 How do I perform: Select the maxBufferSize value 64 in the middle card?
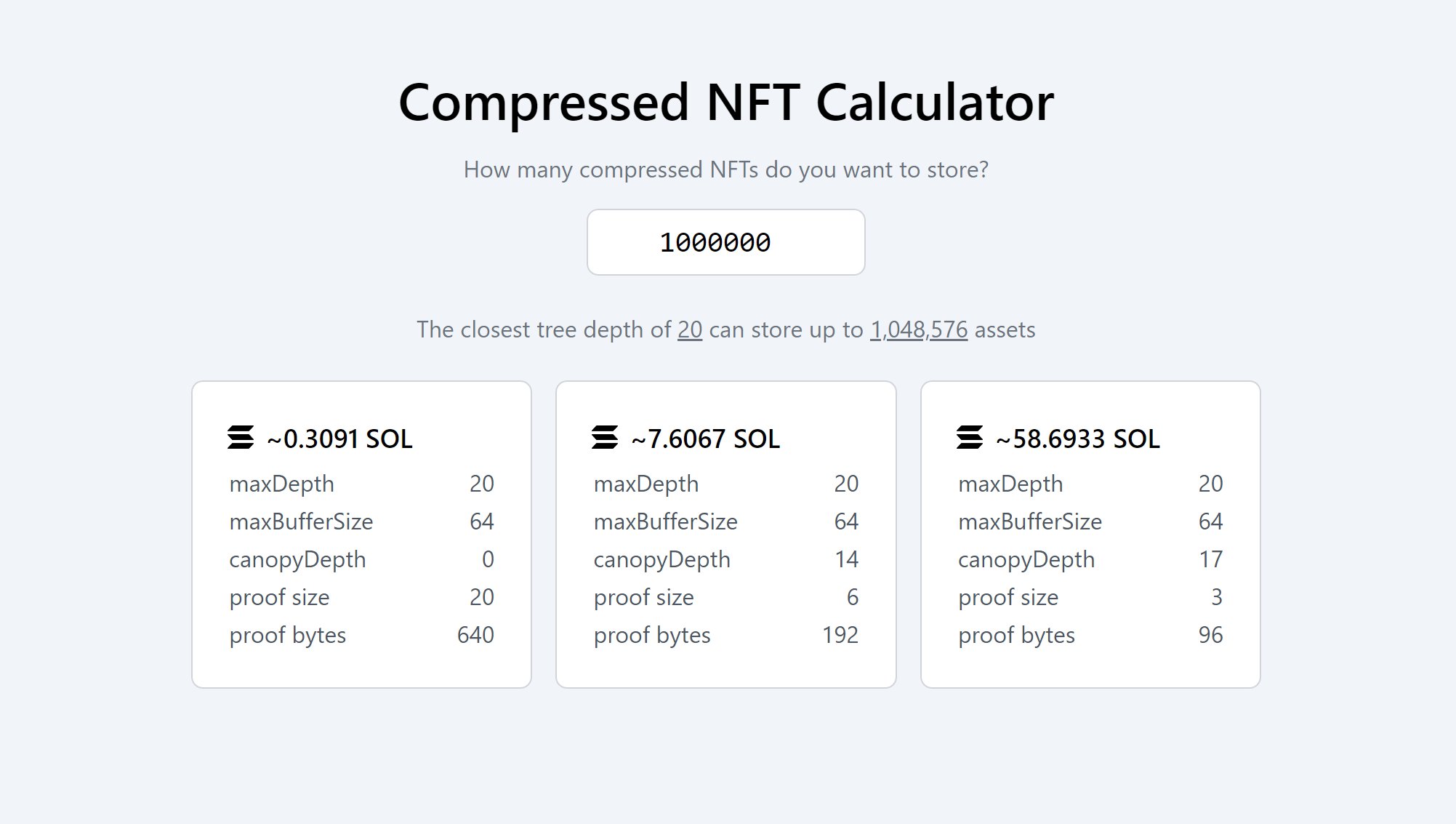click(x=850, y=521)
